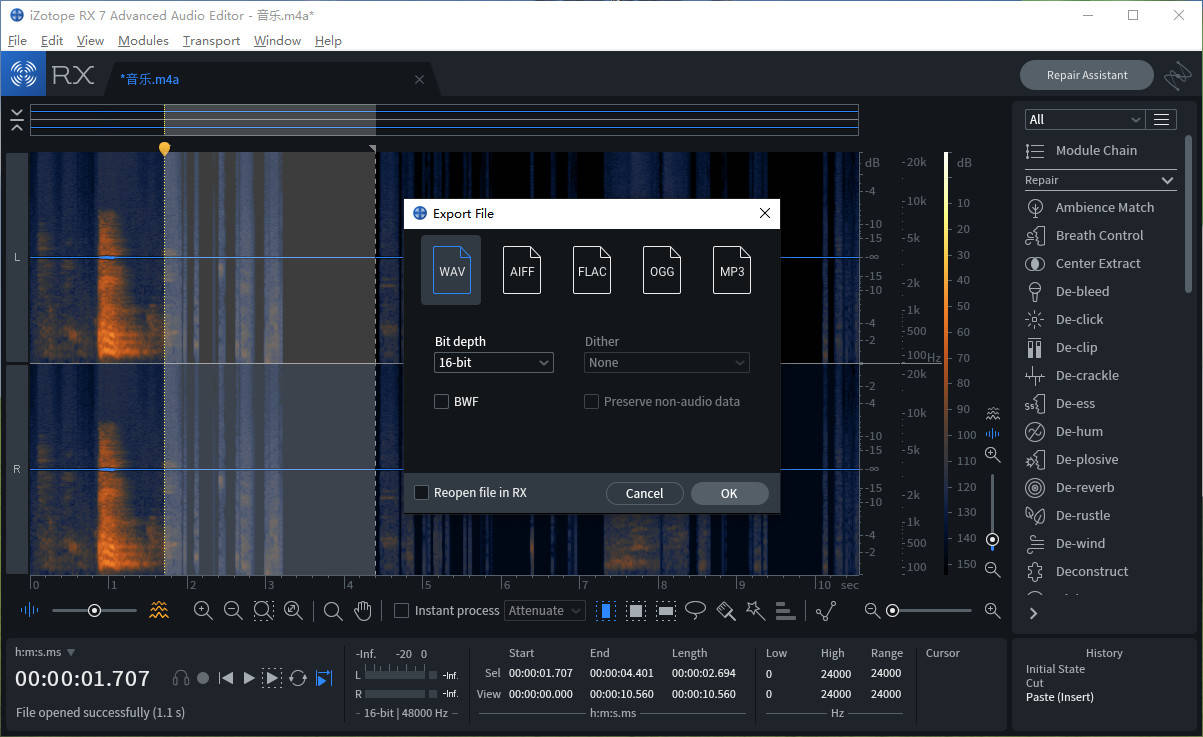Activate the grab hand tool
This screenshot has height=737, width=1203.
point(363,610)
